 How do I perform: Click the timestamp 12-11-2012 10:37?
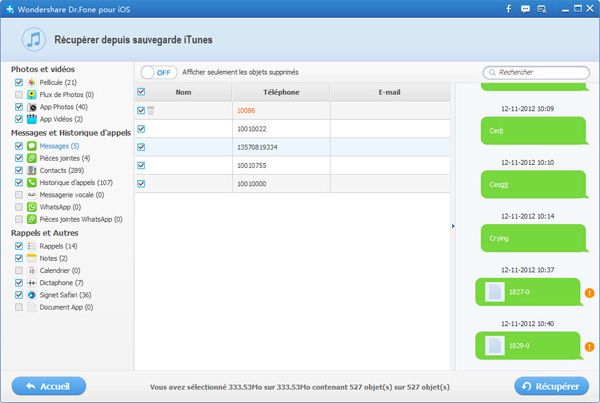527,270
